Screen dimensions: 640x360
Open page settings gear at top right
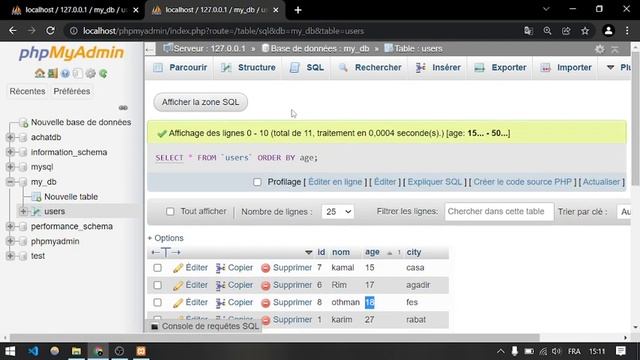tap(599, 49)
